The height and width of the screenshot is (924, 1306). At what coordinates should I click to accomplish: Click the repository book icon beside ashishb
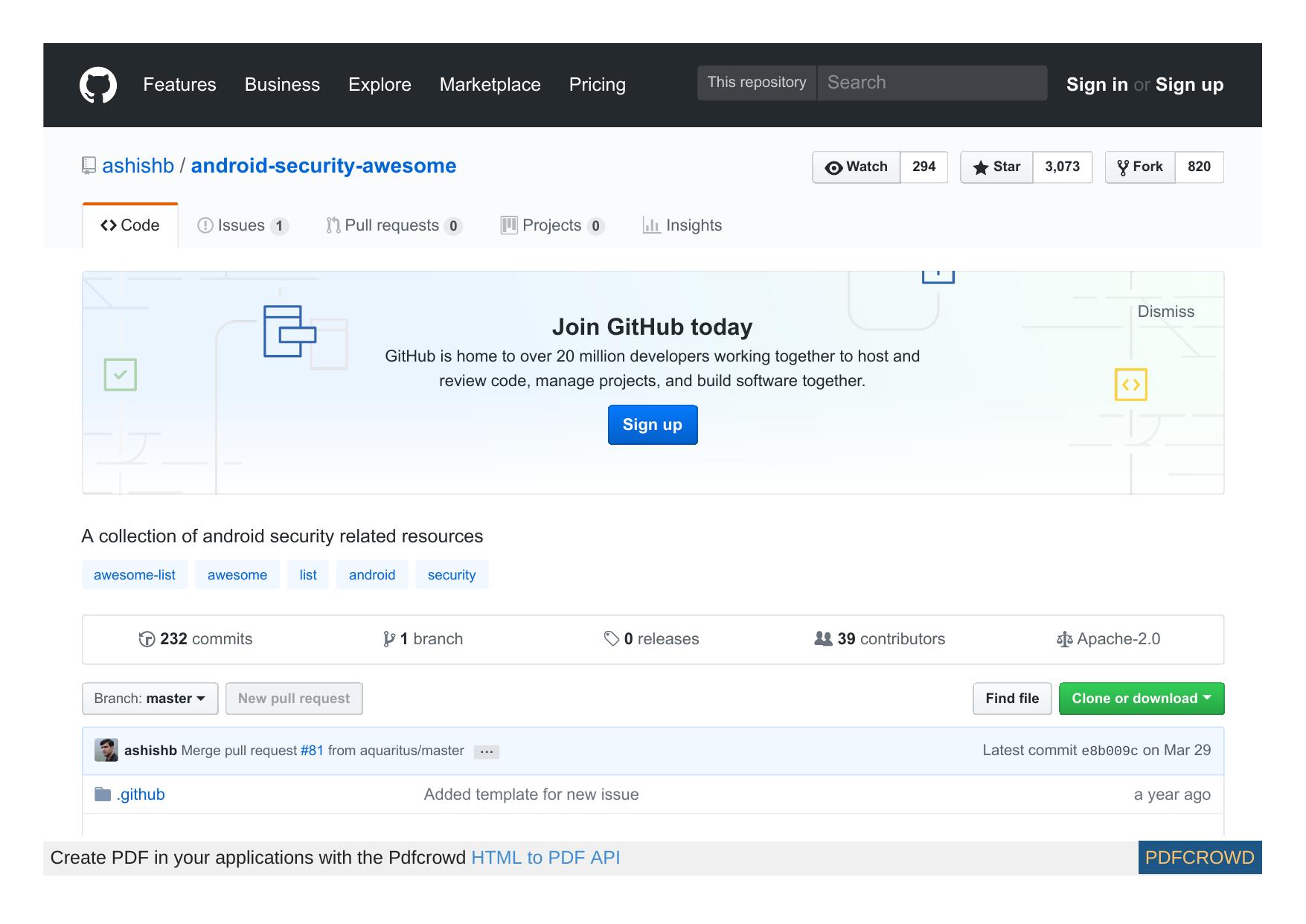tap(88, 165)
